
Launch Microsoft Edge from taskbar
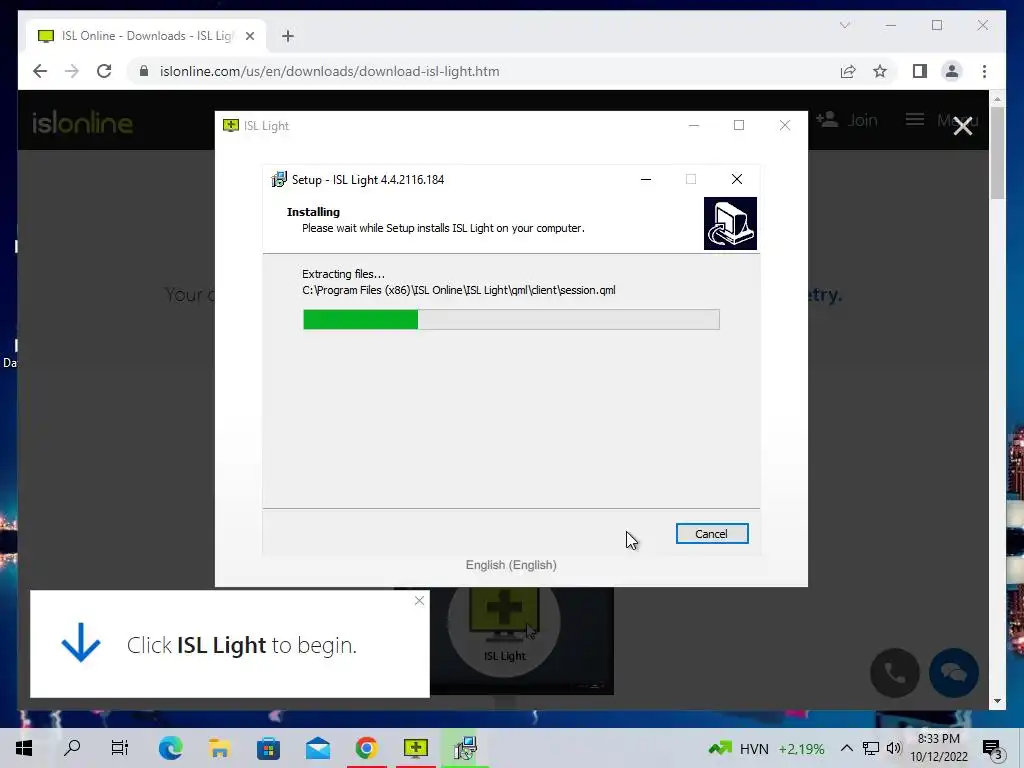[x=170, y=748]
